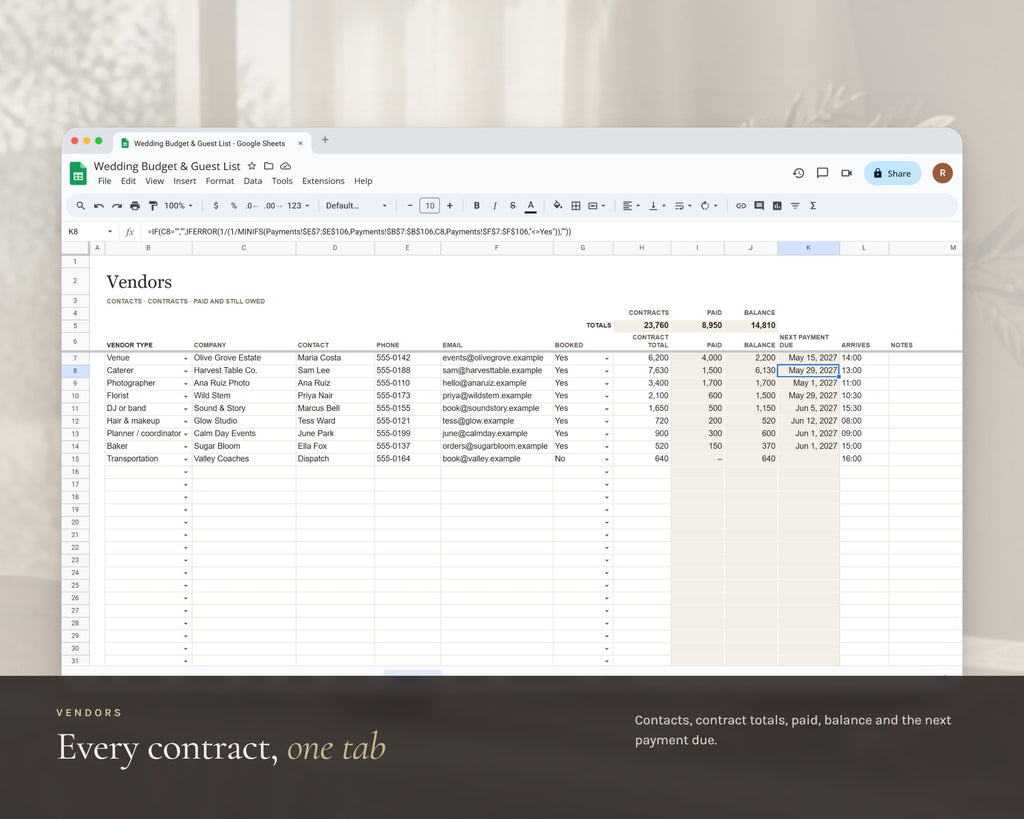Open the File menu
The width and height of the screenshot is (1024, 819).
[x=104, y=181]
